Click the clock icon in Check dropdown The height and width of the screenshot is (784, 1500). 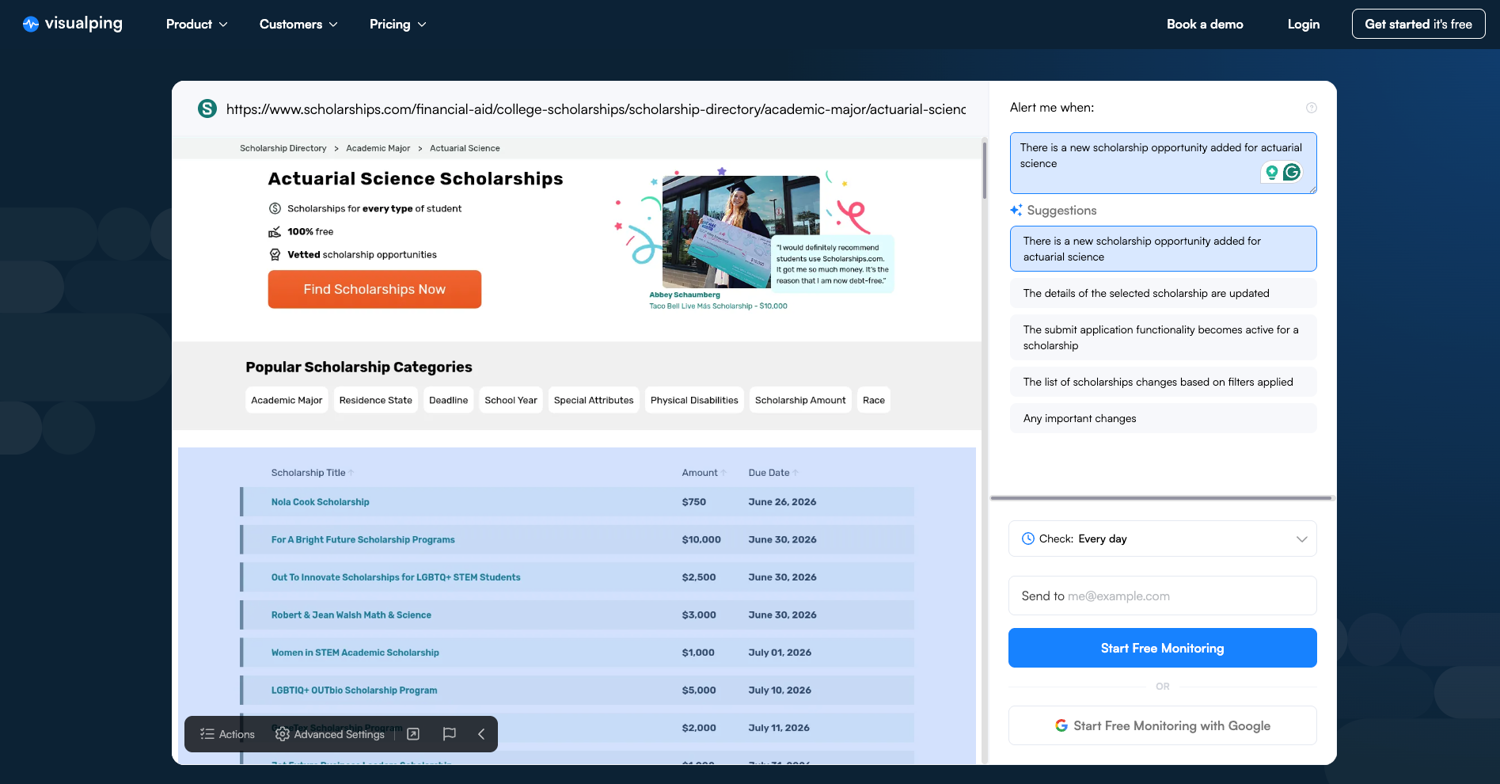pyautogui.click(x=1028, y=539)
